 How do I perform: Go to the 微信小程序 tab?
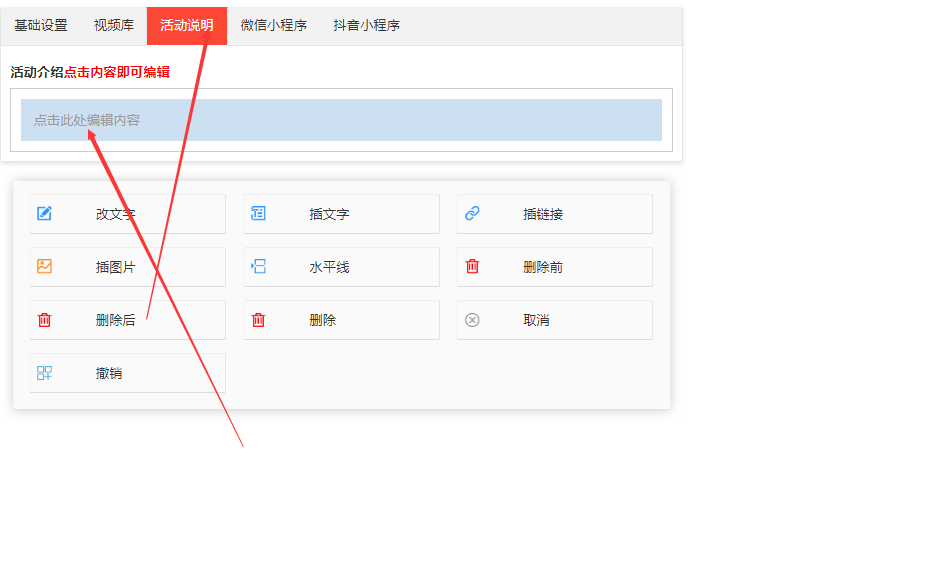[274, 25]
